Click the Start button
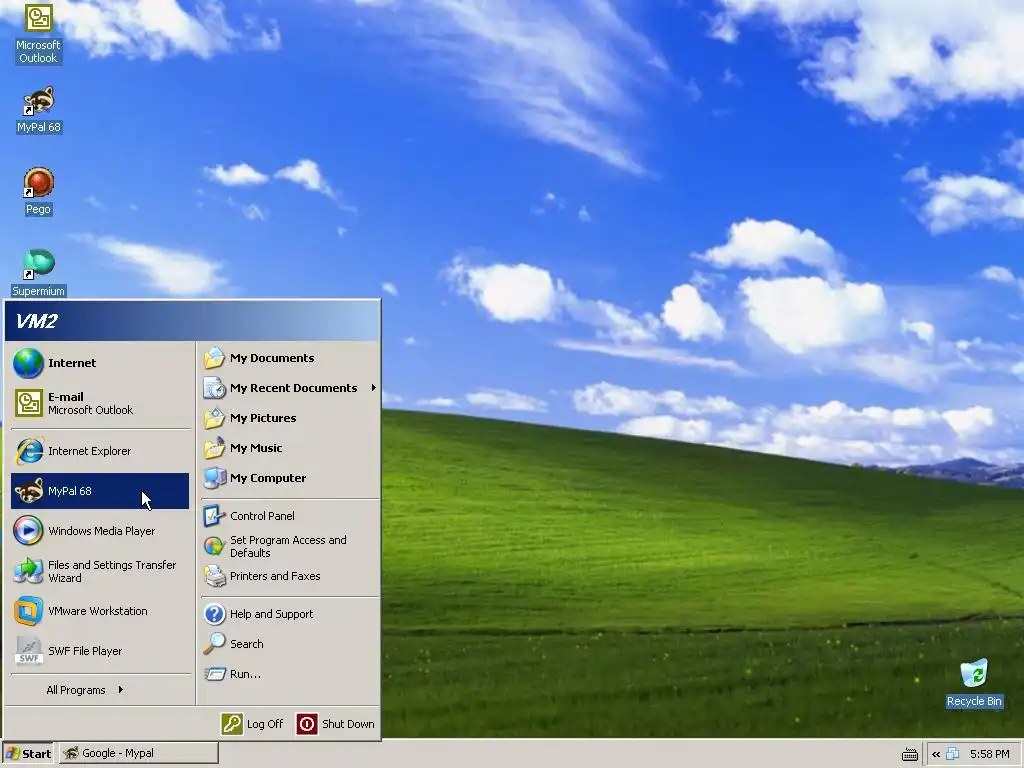The width and height of the screenshot is (1024, 768). 28,754
